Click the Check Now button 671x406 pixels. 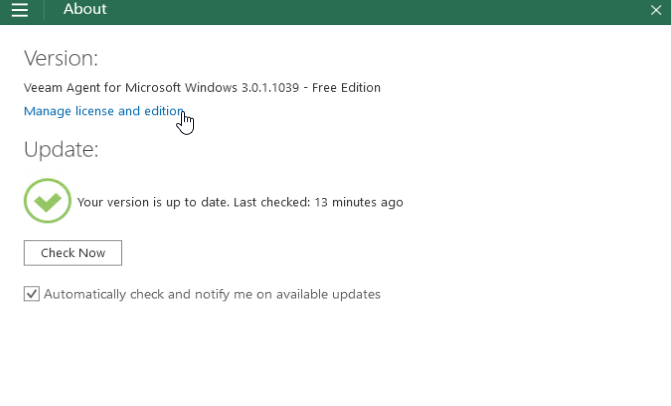[x=73, y=253]
